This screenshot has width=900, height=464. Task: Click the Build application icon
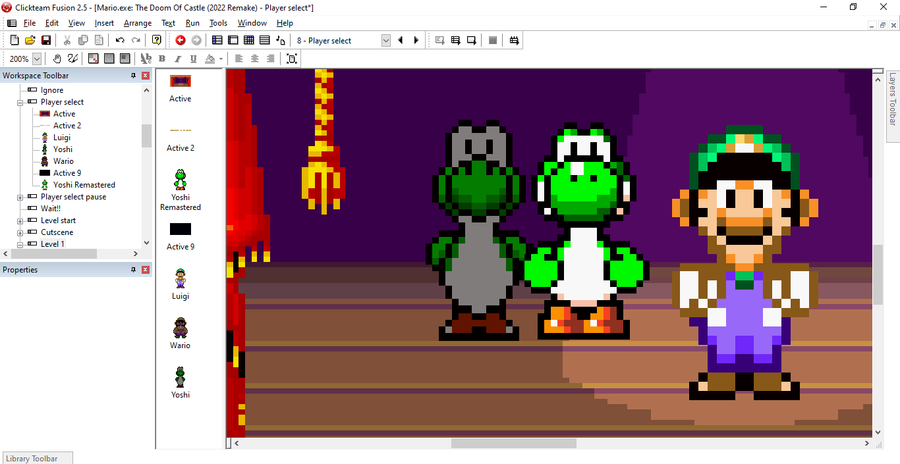click(514, 40)
